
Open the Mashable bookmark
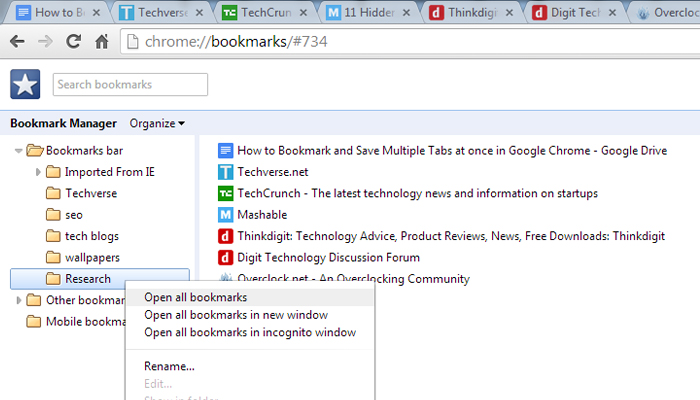(262, 215)
